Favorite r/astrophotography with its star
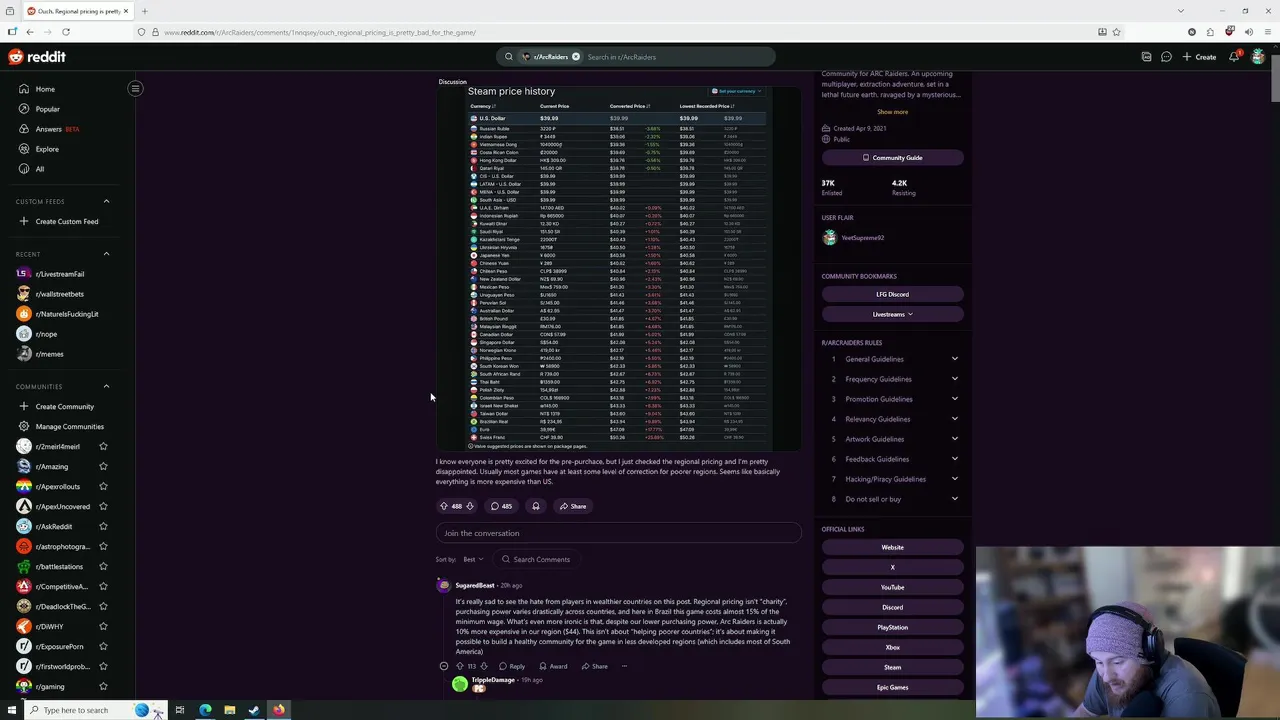The width and height of the screenshot is (1280, 720). tap(103, 546)
